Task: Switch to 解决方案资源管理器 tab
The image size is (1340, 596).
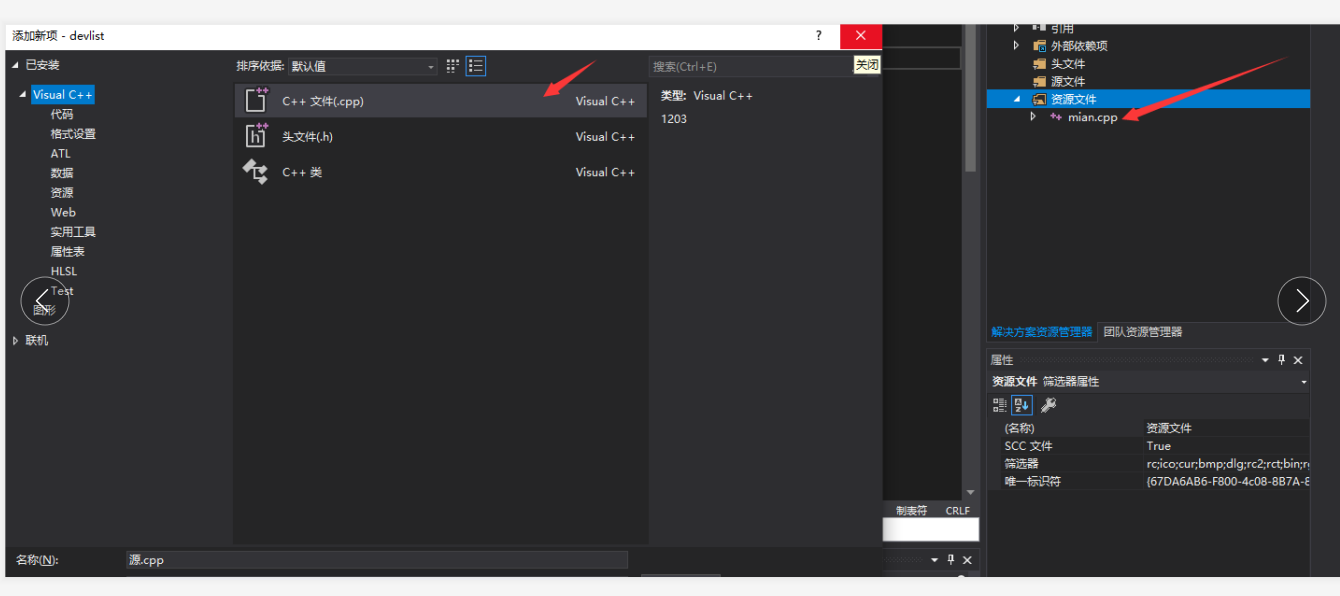Action: 1041,332
